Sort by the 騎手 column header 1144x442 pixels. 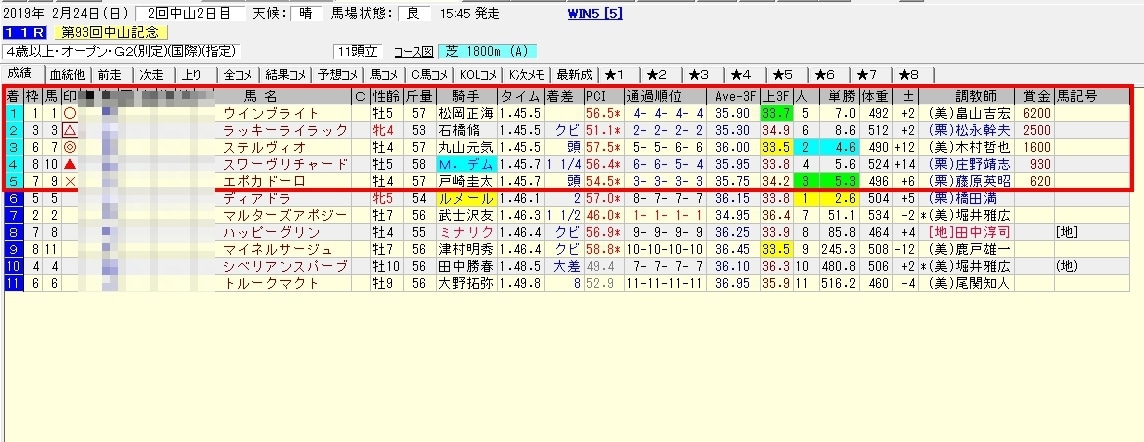click(x=467, y=96)
